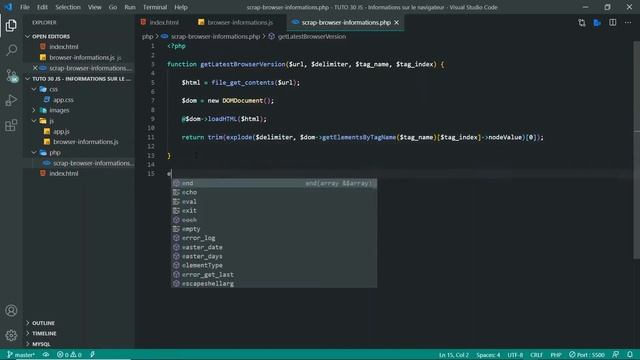Choose the error_log suggestion in autocomplete list
The image size is (640, 360).
(274, 238)
